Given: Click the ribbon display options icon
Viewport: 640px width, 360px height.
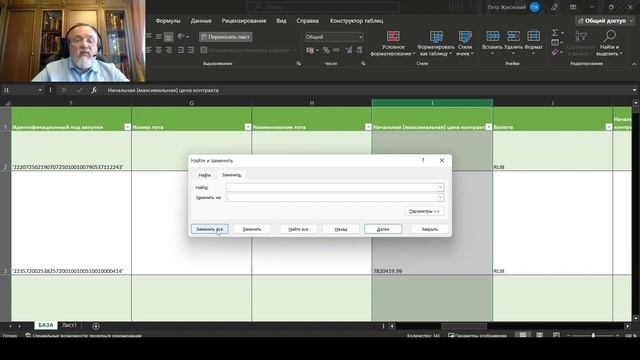Looking at the screenshot, I should (573, 7).
